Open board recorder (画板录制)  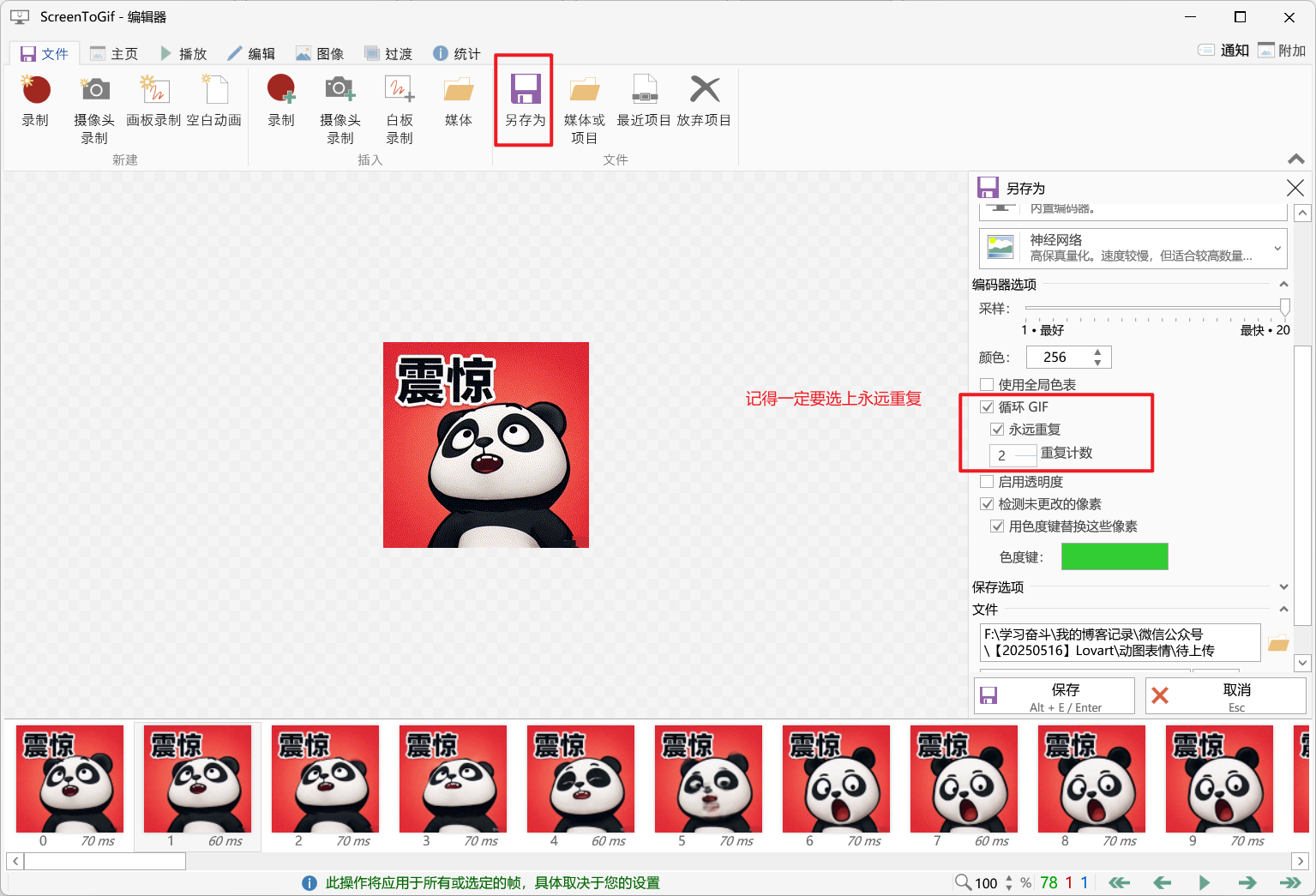153,102
